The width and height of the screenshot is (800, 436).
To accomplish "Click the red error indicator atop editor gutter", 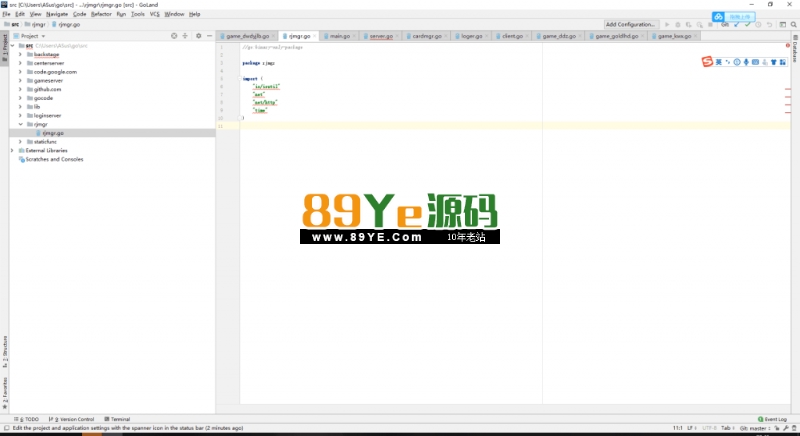I will click(787, 45).
